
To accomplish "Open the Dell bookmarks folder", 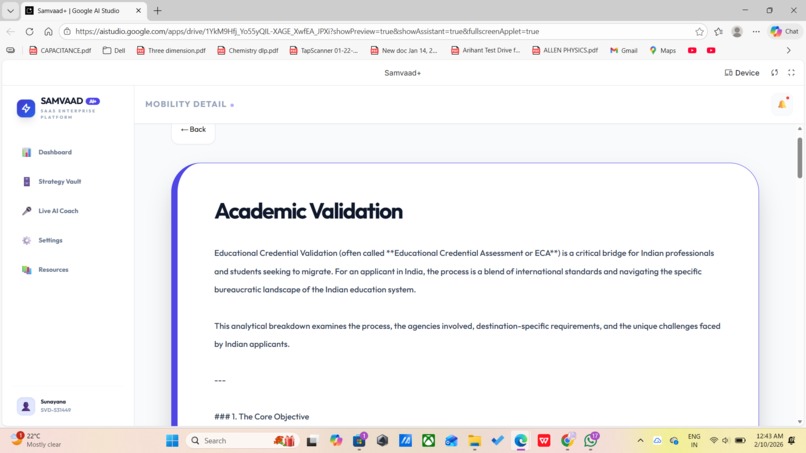I will pos(114,50).
